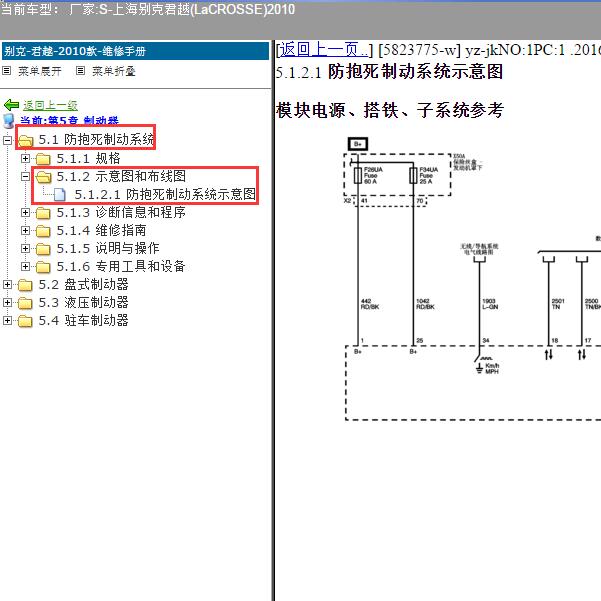Select tree item 5.1.5 说明与操作
Screen dimensions: 601x601
coord(108,248)
